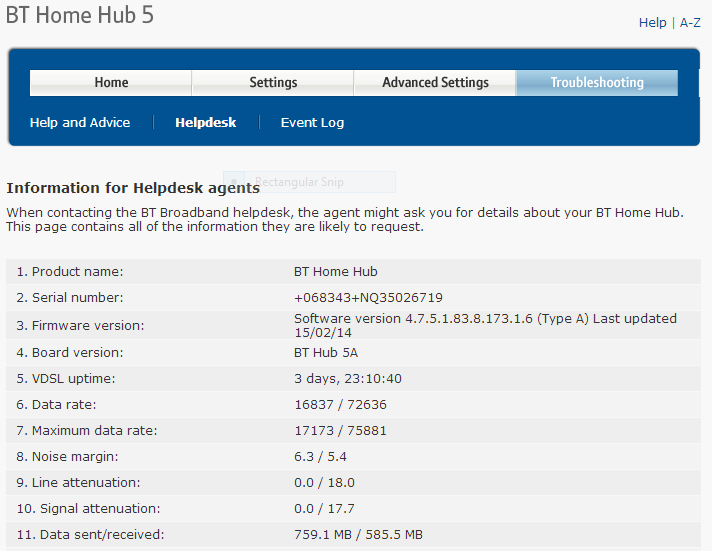Open the Event Log page
This screenshot has width=712, height=551.
[x=312, y=123]
